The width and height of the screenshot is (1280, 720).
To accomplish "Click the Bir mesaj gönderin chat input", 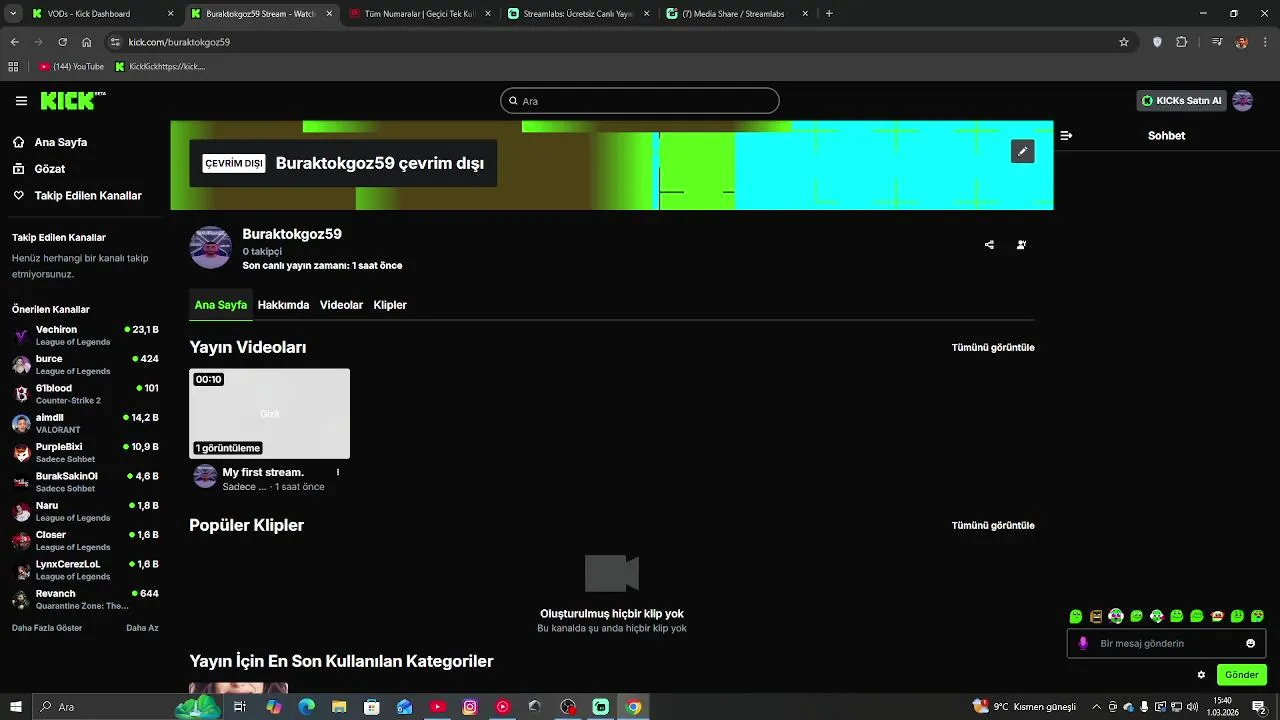I will click(x=1166, y=643).
